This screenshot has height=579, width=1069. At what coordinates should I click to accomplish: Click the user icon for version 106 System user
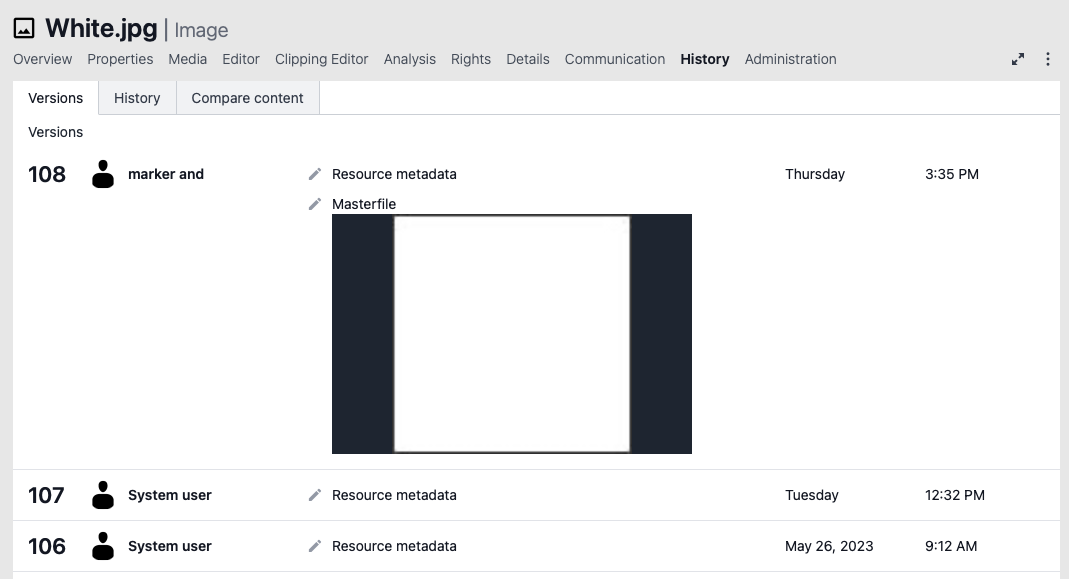click(x=103, y=546)
